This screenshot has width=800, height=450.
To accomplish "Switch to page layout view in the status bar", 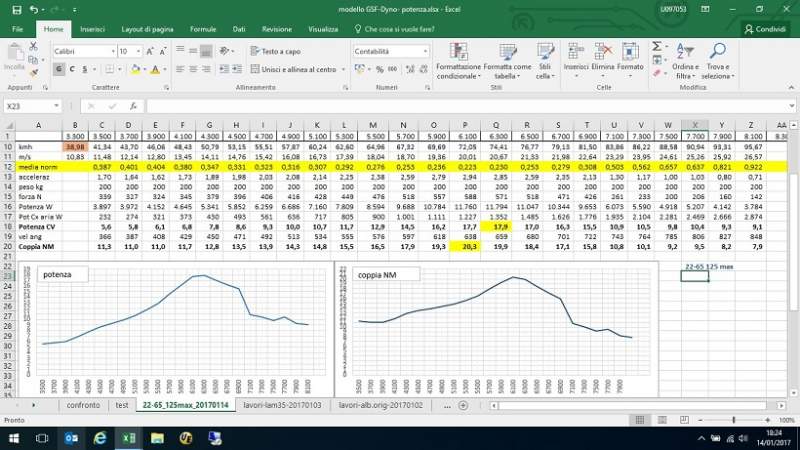I will click(x=662, y=420).
